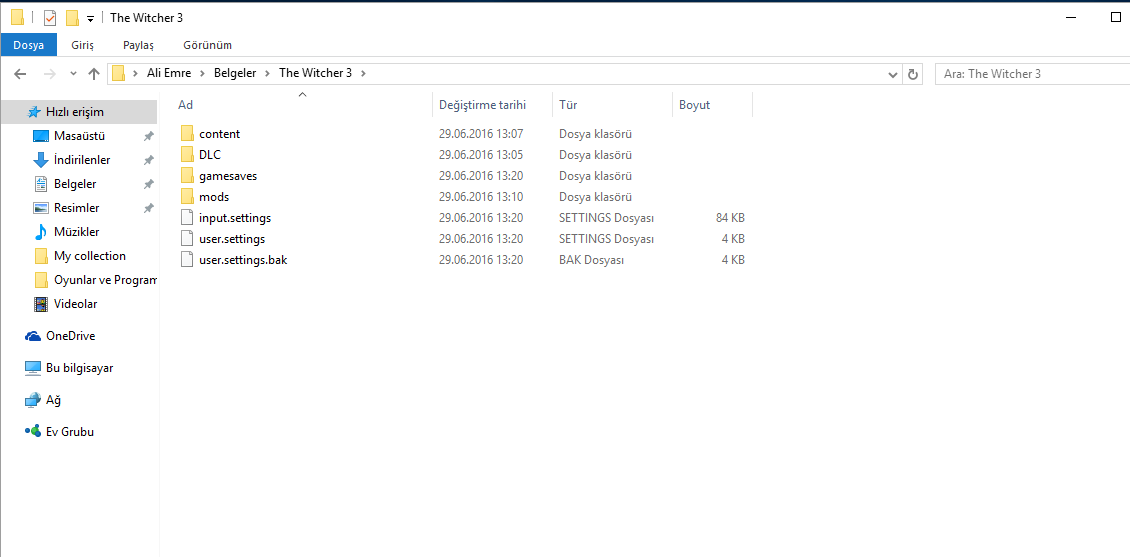Click the Ağ network icon
Viewport: 1130px width, 557px height.
click(x=33, y=400)
